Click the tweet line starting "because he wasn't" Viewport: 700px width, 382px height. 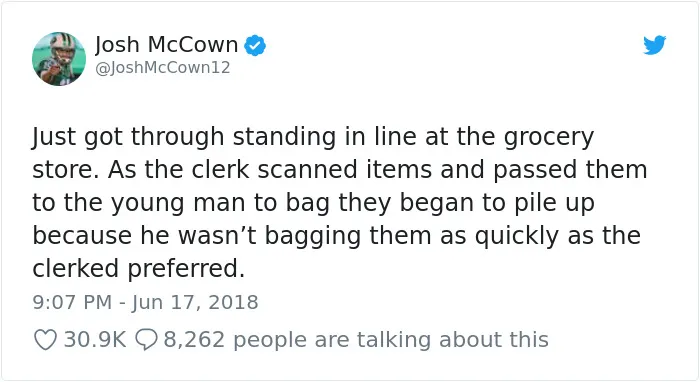coord(337,236)
